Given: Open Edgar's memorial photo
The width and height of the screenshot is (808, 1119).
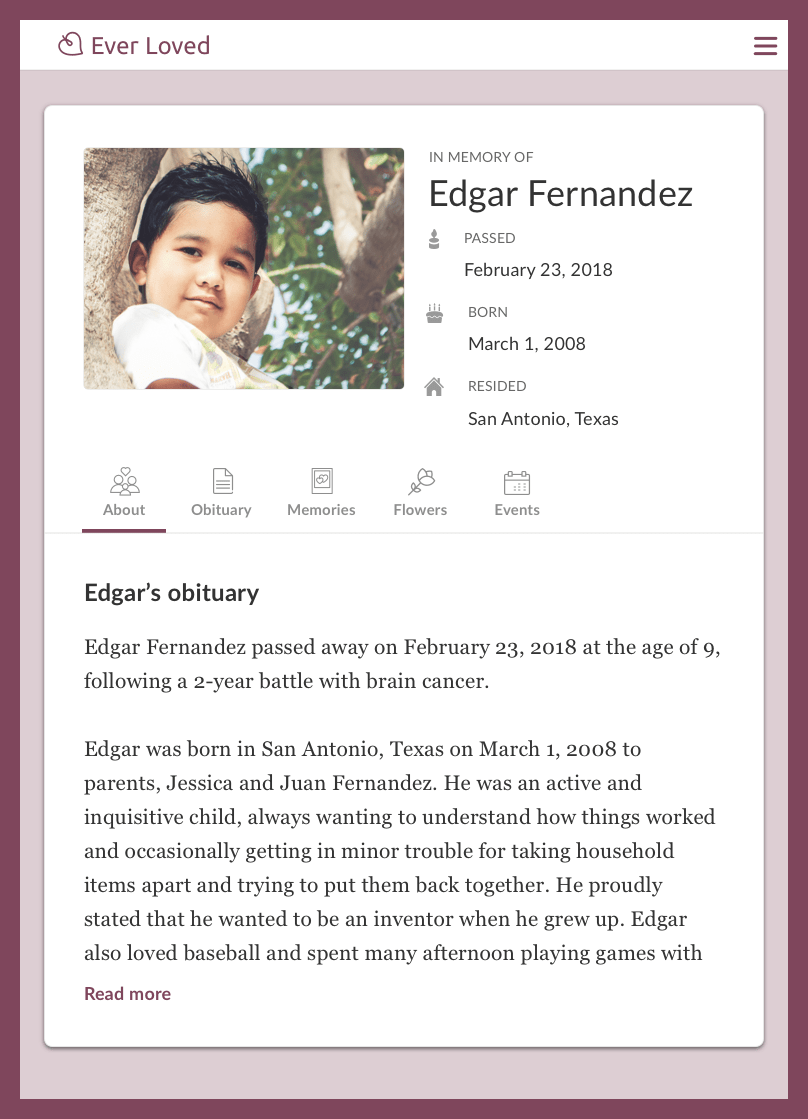Looking at the screenshot, I should [244, 268].
